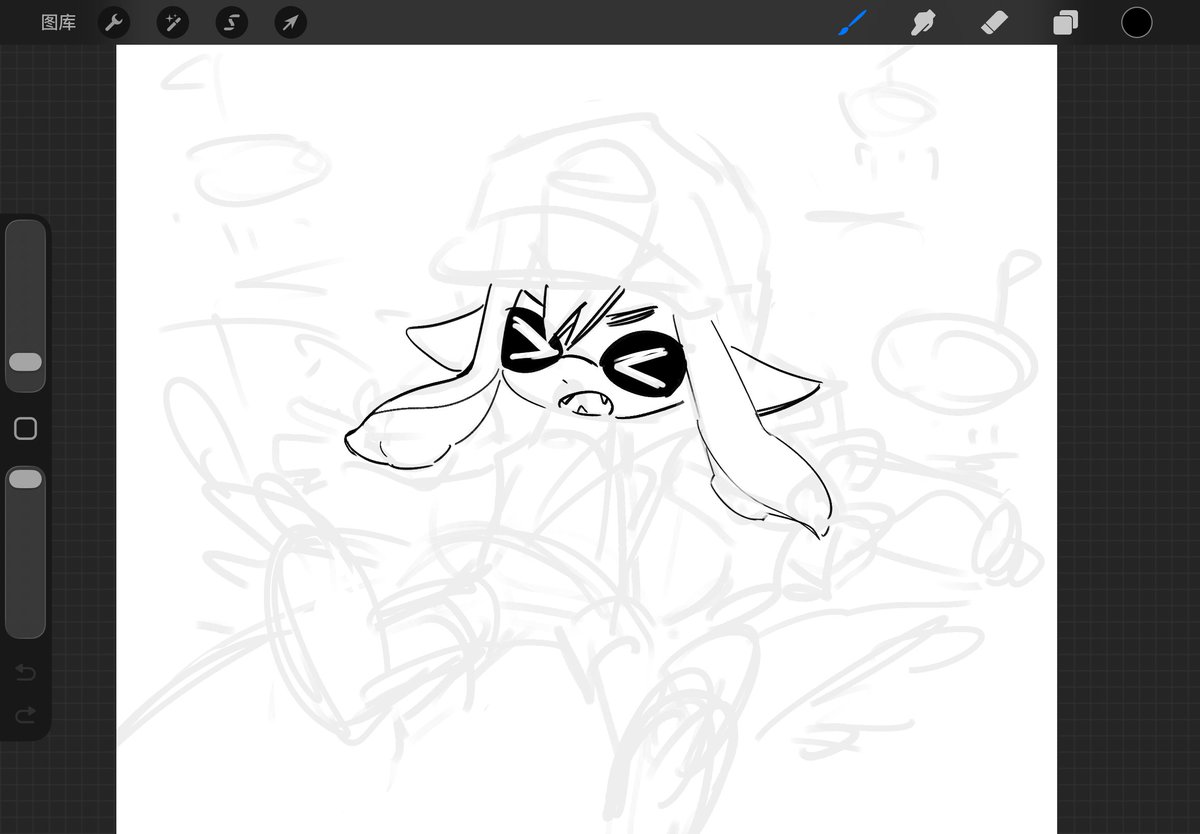Open the Layers panel
The width and height of the screenshot is (1200, 834).
[x=1066, y=22]
